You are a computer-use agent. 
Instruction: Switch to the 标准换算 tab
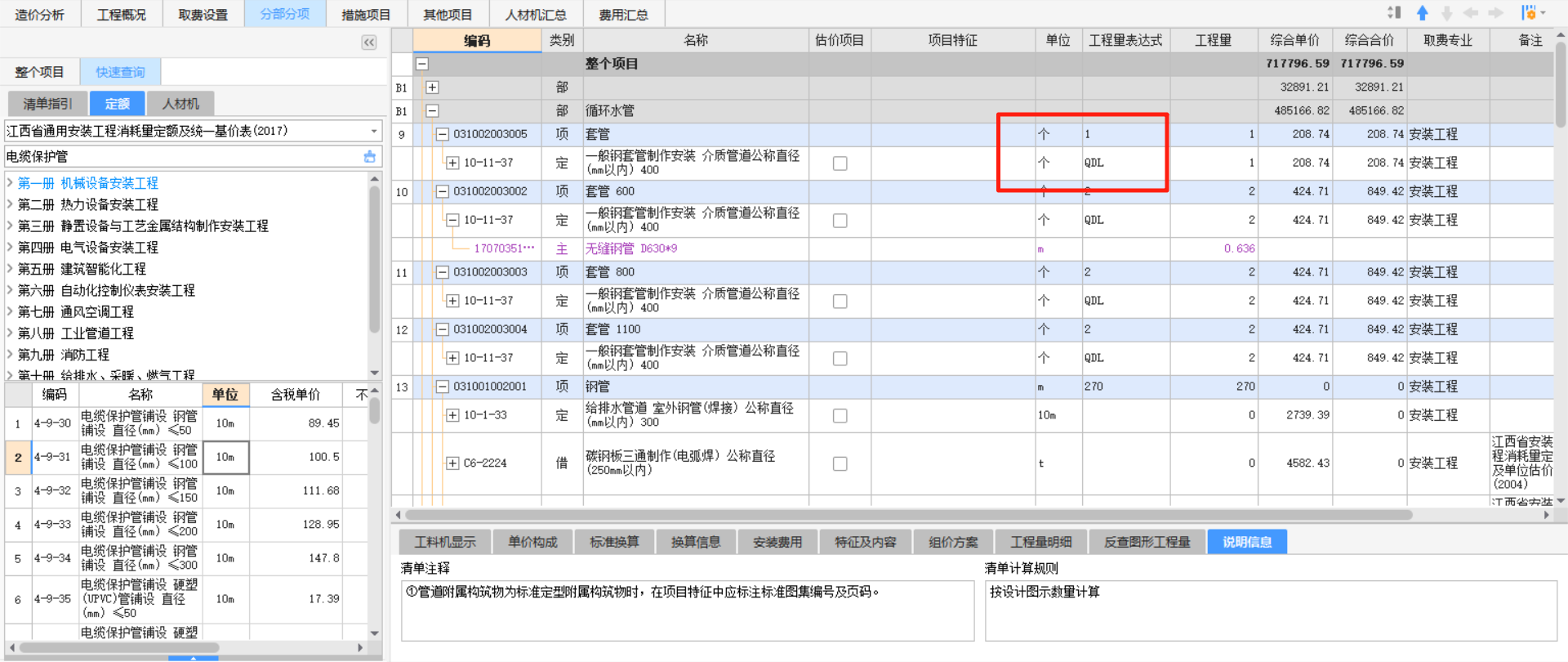(614, 542)
